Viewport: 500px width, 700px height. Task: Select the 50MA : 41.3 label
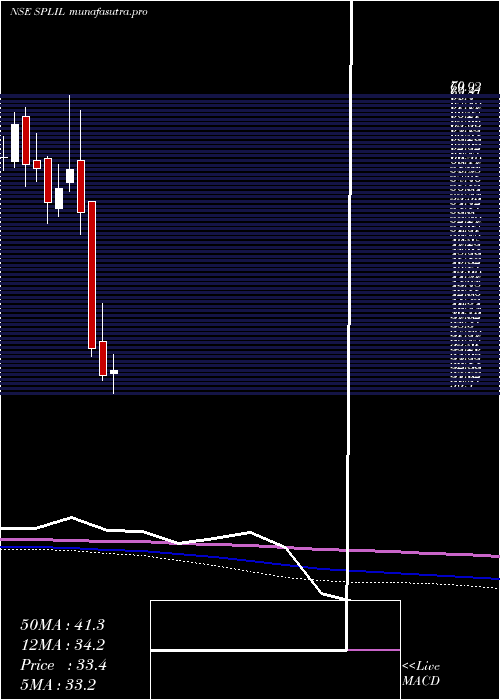pos(62,625)
